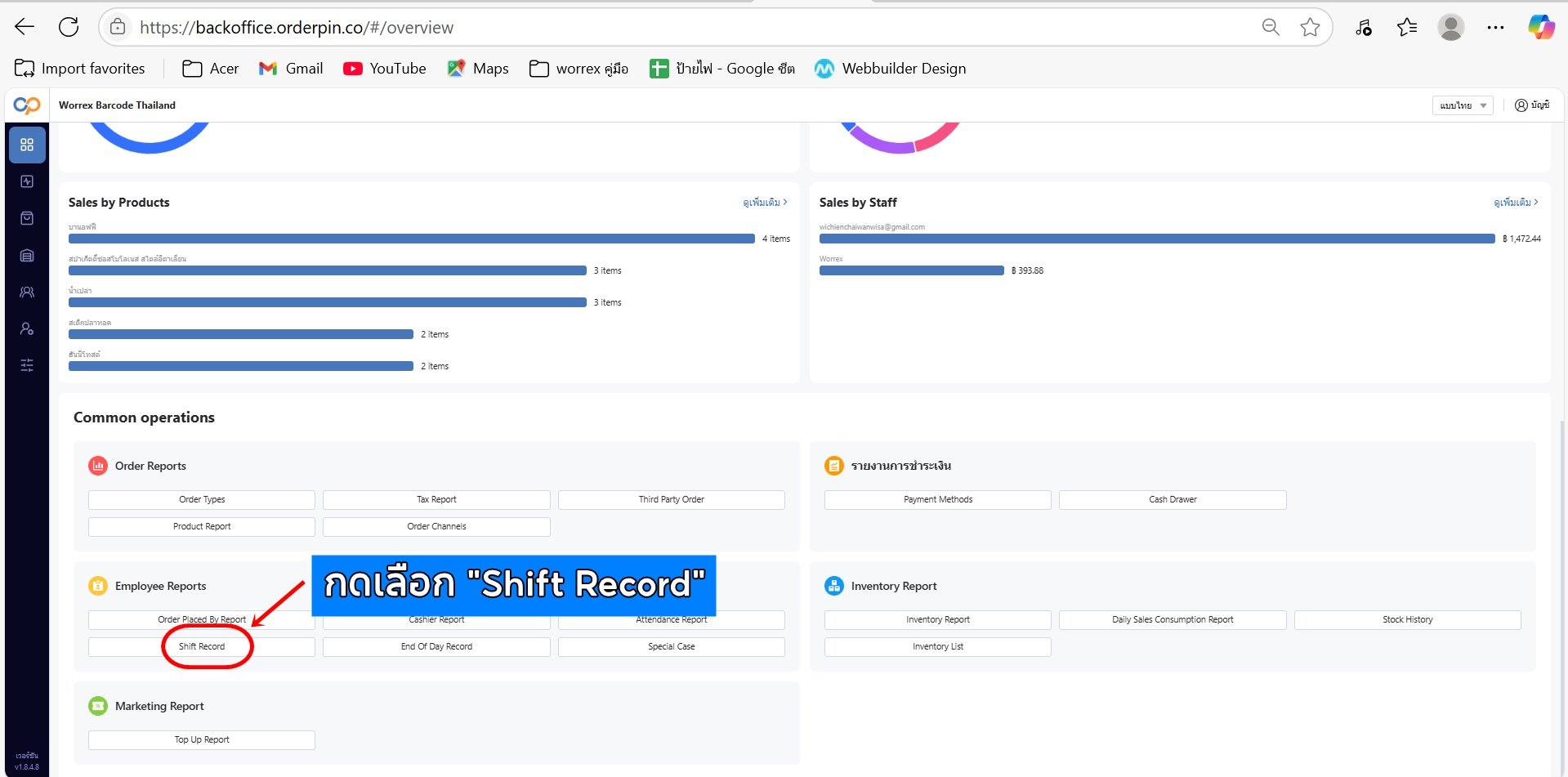Viewport: 1568px width, 777px height.
Task: Open the Inventory Report button
Action: [x=938, y=619]
